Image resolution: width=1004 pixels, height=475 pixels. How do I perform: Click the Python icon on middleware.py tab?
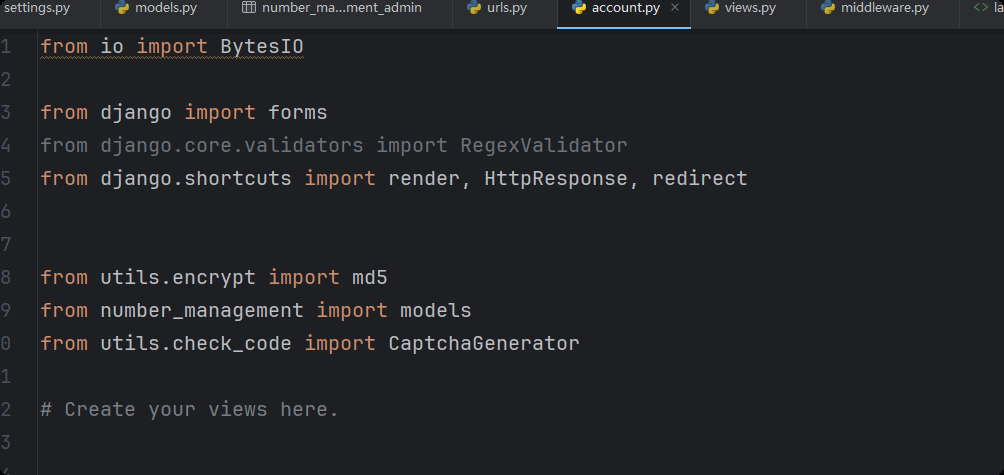pyautogui.click(x=828, y=8)
